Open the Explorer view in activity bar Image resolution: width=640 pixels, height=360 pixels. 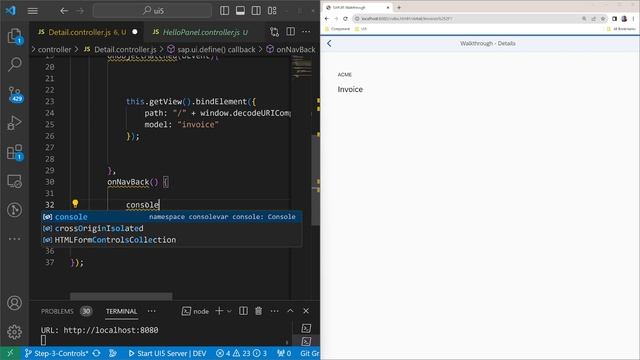15,36
